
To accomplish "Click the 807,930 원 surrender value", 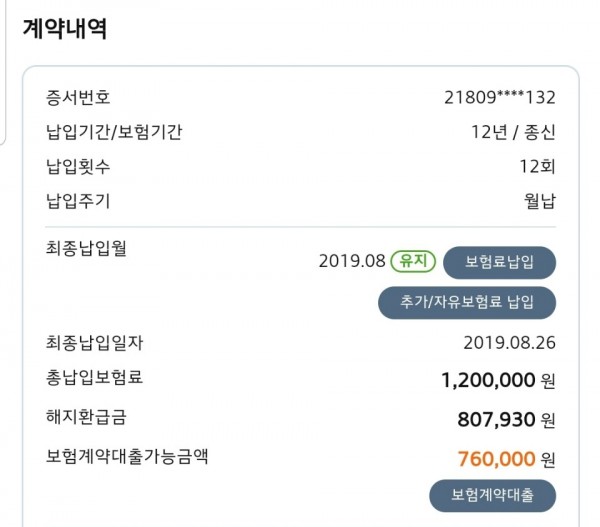I will click(x=506, y=419).
